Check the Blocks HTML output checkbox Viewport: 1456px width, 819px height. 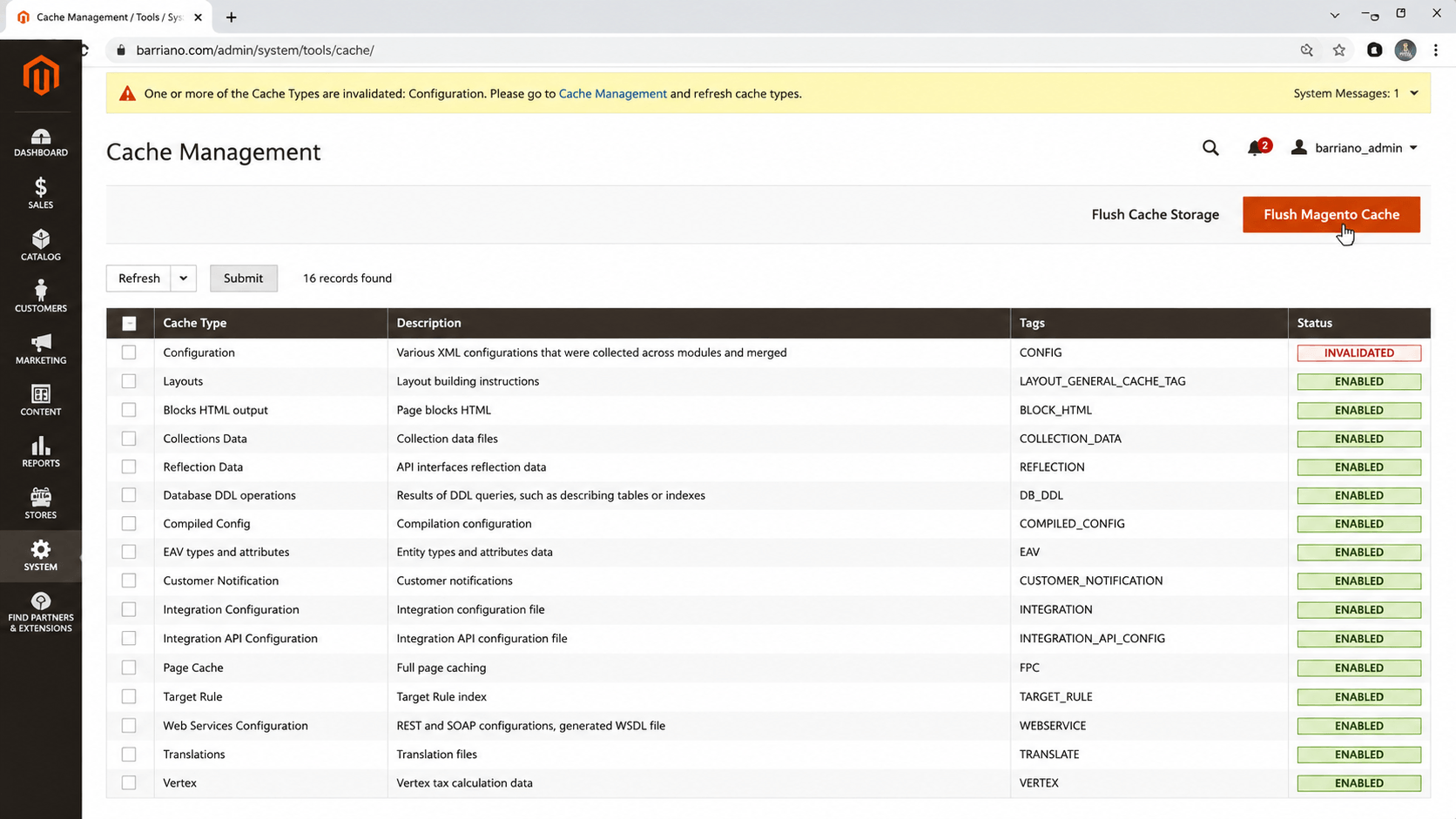point(129,410)
